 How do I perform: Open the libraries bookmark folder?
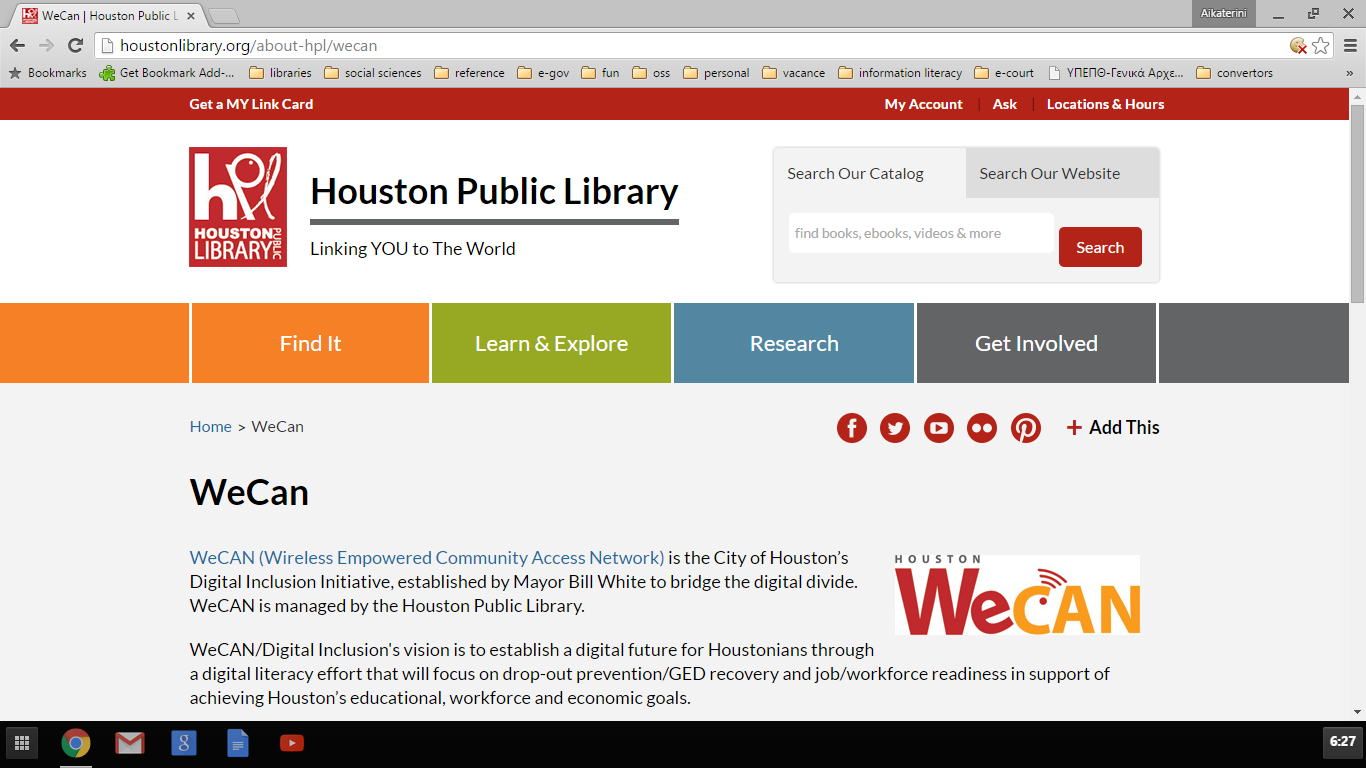tap(280, 73)
